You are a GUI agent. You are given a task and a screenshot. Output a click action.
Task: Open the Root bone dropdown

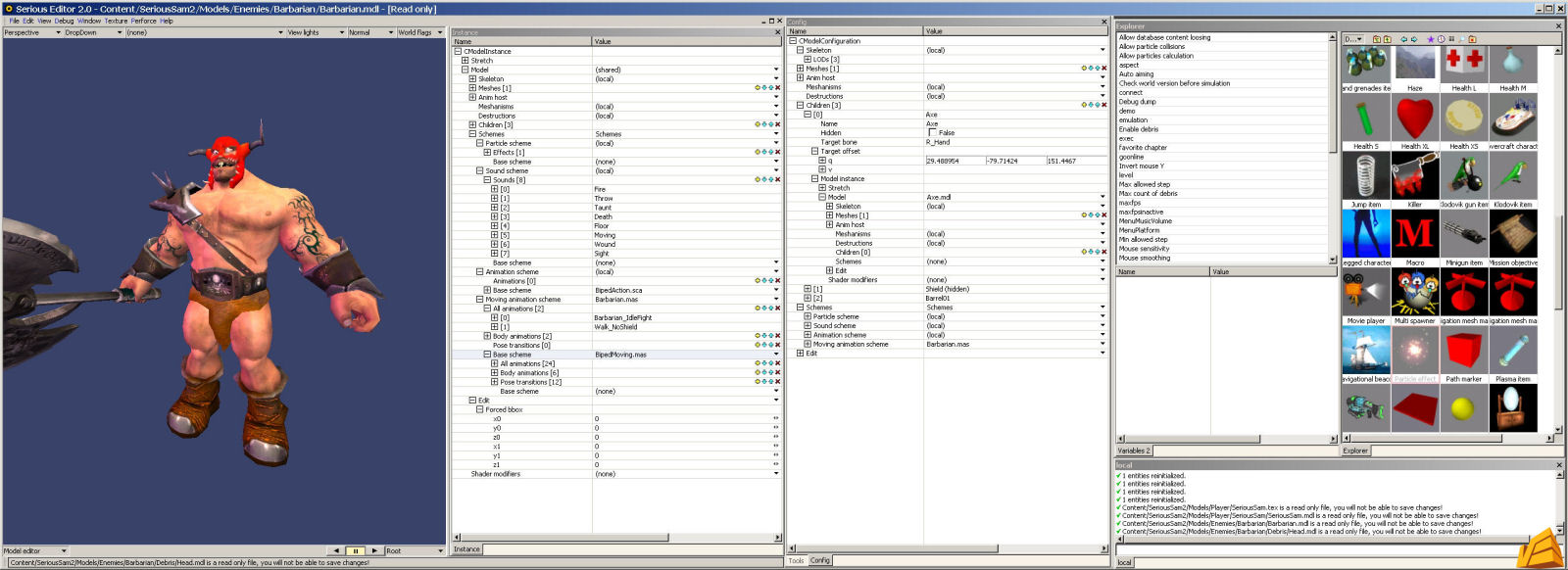click(415, 550)
